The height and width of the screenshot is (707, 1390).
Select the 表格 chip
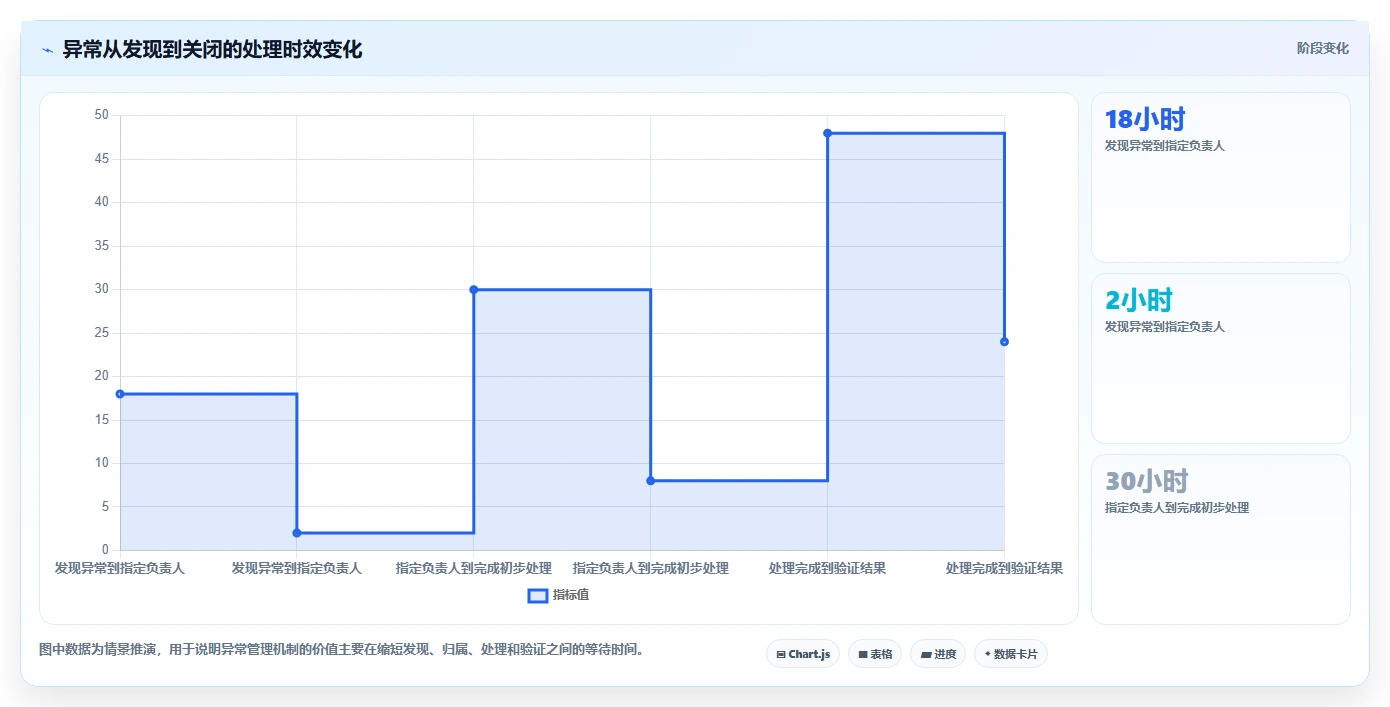pos(875,654)
